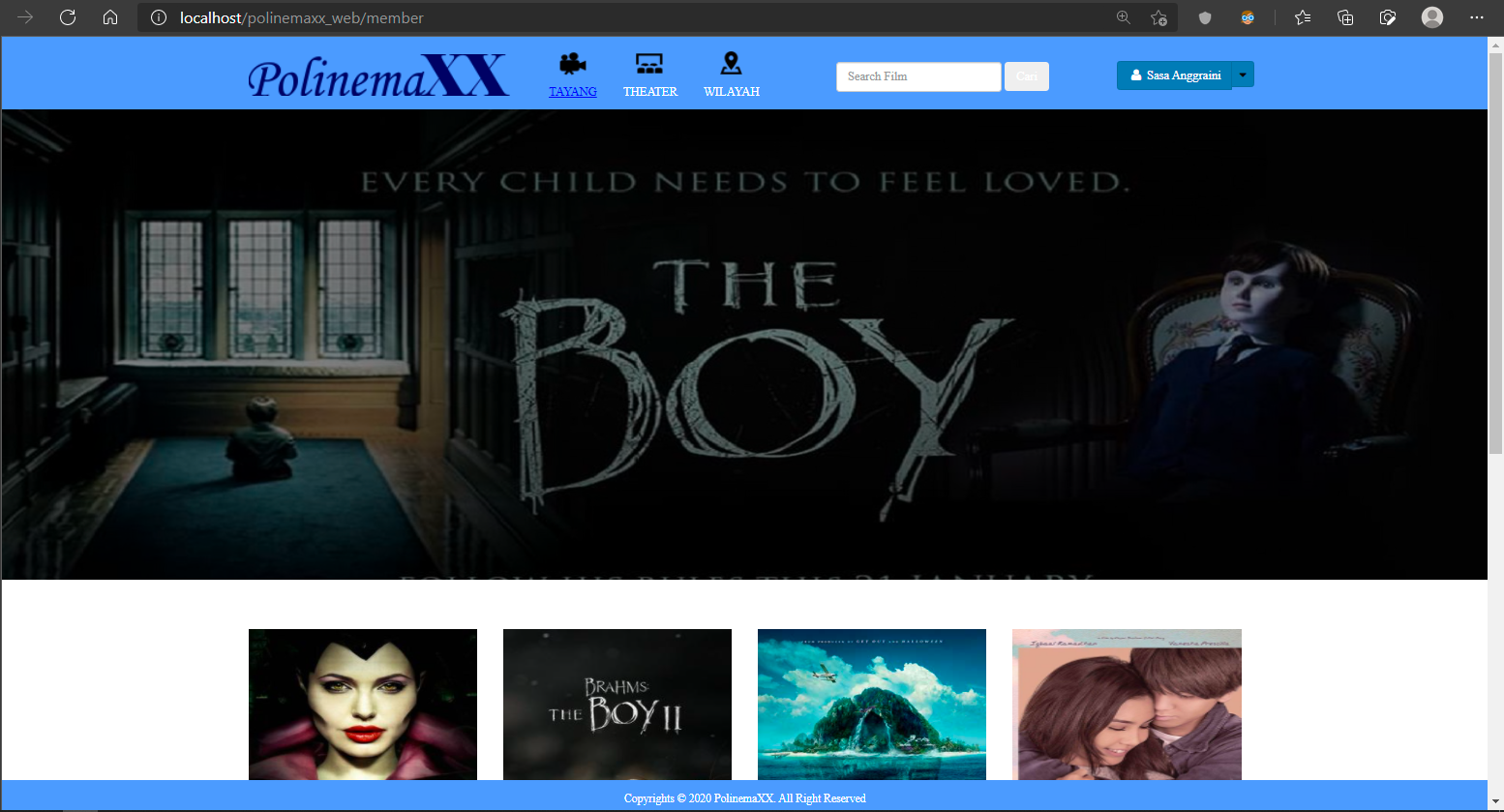
Task: Open the browser favorites list icon
Action: 1303,17
